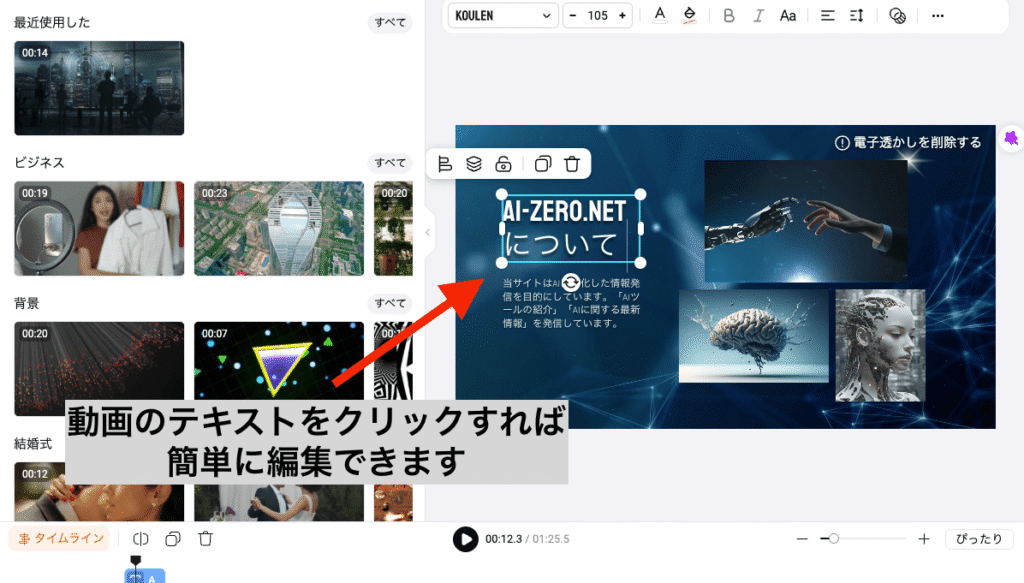The width and height of the screenshot is (1024, 583).
Task: Click the purple icon beside the canvas
Action: (x=1011, y=138)
